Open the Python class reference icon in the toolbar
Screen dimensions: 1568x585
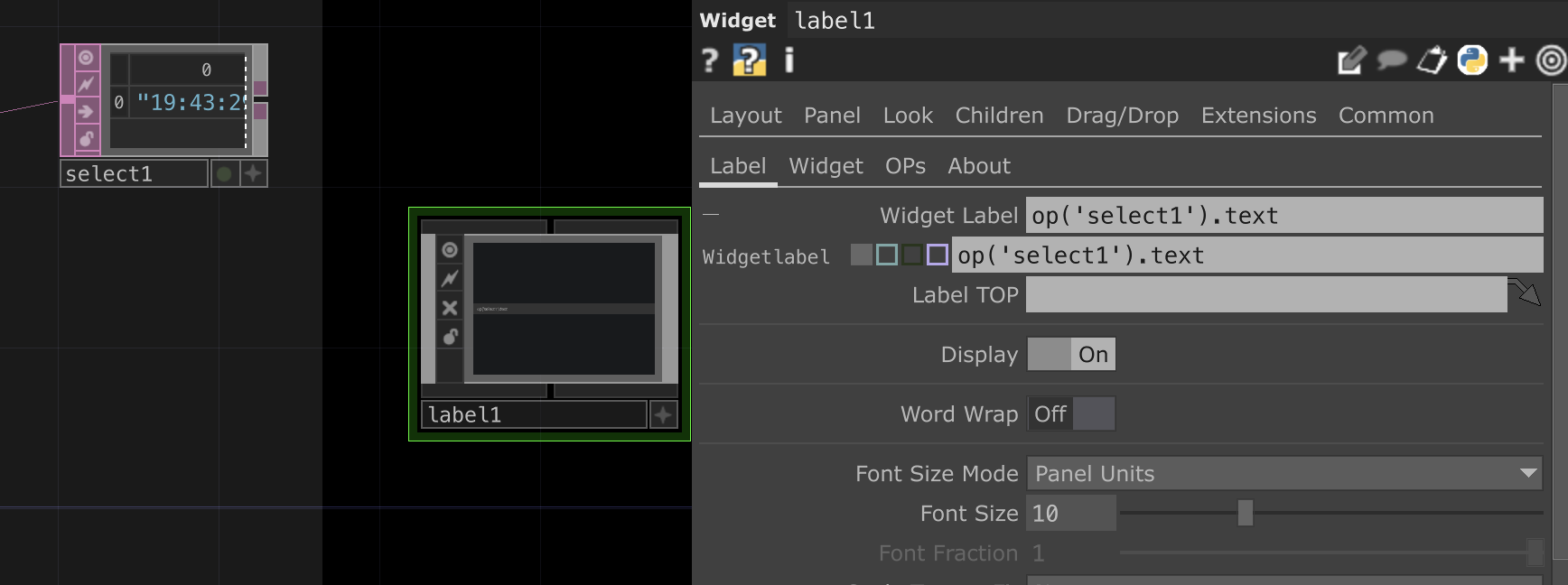[x=1472, y=60]
